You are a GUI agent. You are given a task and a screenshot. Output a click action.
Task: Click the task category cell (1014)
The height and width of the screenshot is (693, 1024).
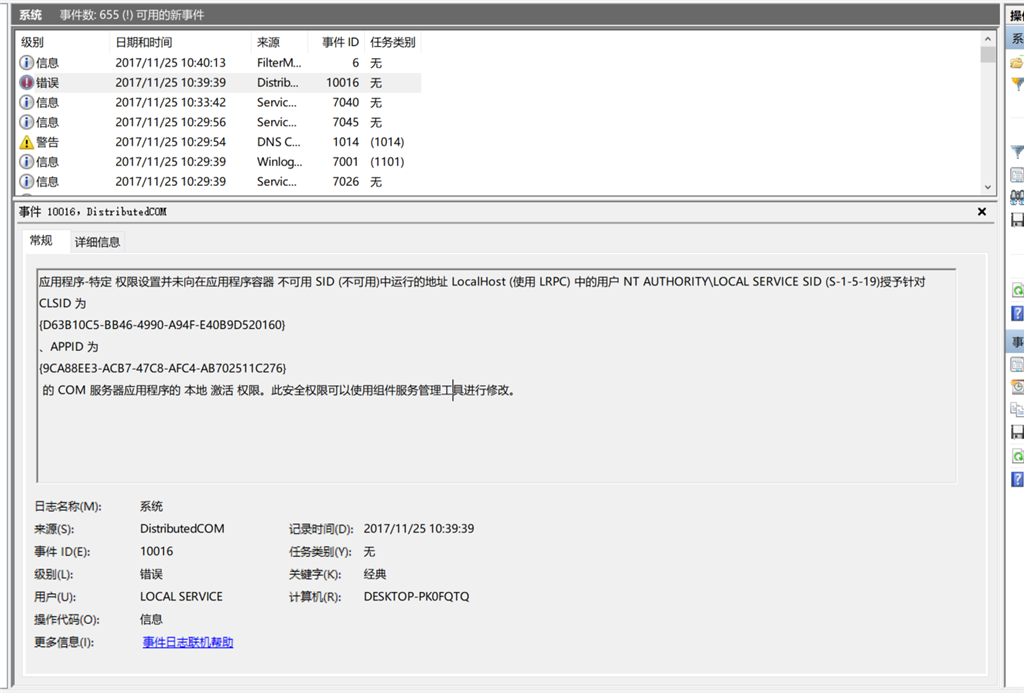[387, 142]
